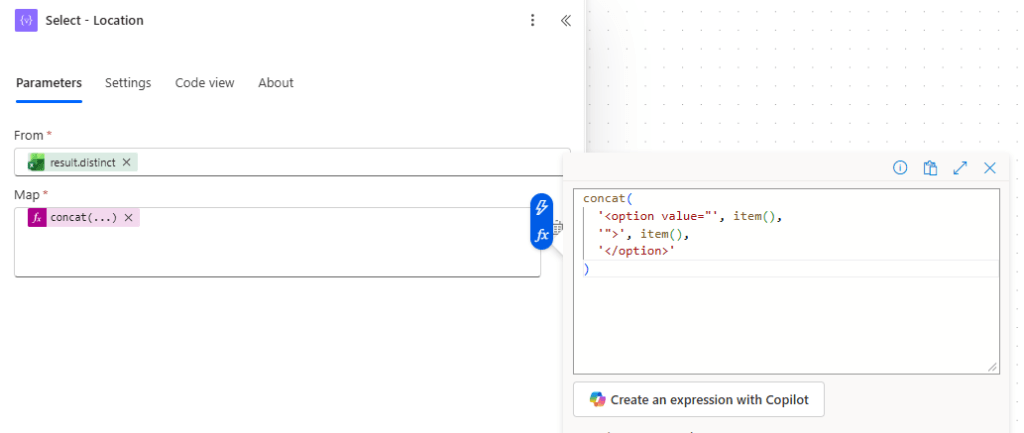Remove the concat(...) expression token
Screen dimensions: 1024x433
click(129, 217)
